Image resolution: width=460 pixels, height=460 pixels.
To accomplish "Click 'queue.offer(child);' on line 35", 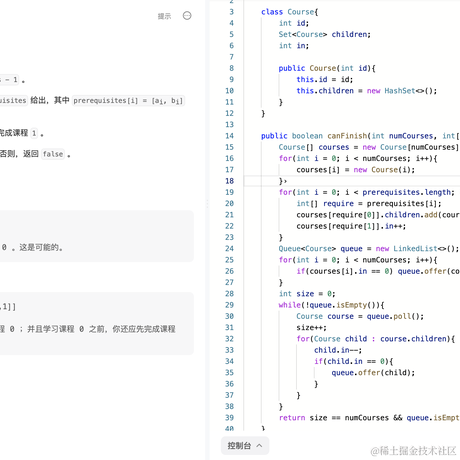I will [373, 373].
